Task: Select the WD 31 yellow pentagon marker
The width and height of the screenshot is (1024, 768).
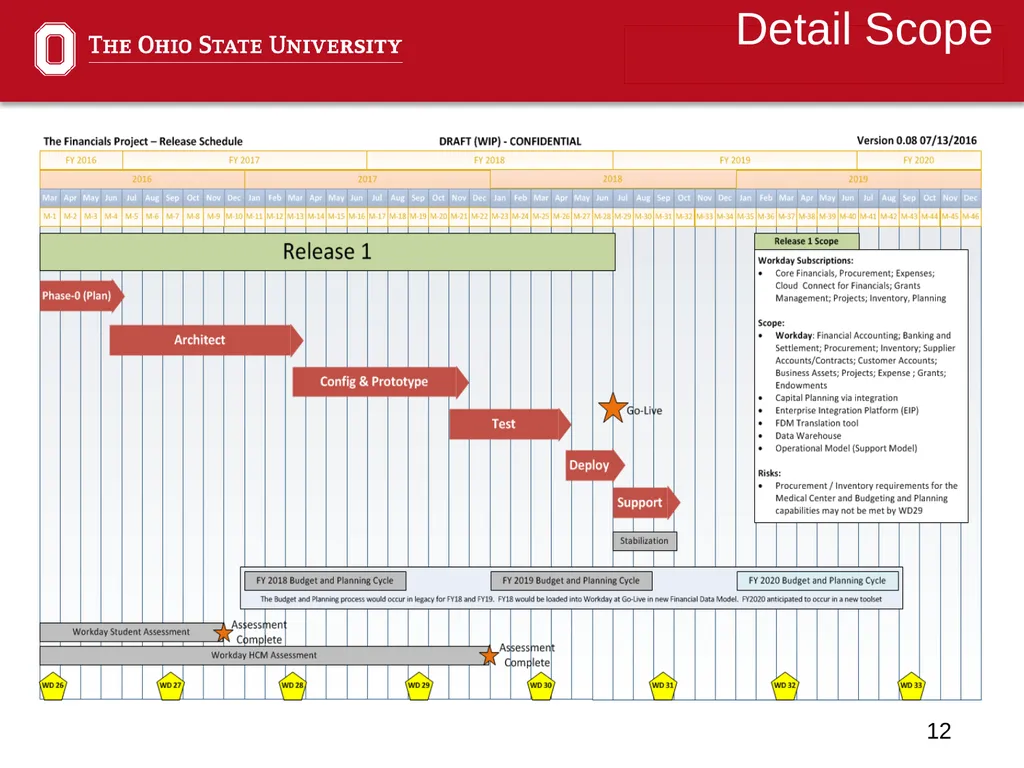Action: 662,686
